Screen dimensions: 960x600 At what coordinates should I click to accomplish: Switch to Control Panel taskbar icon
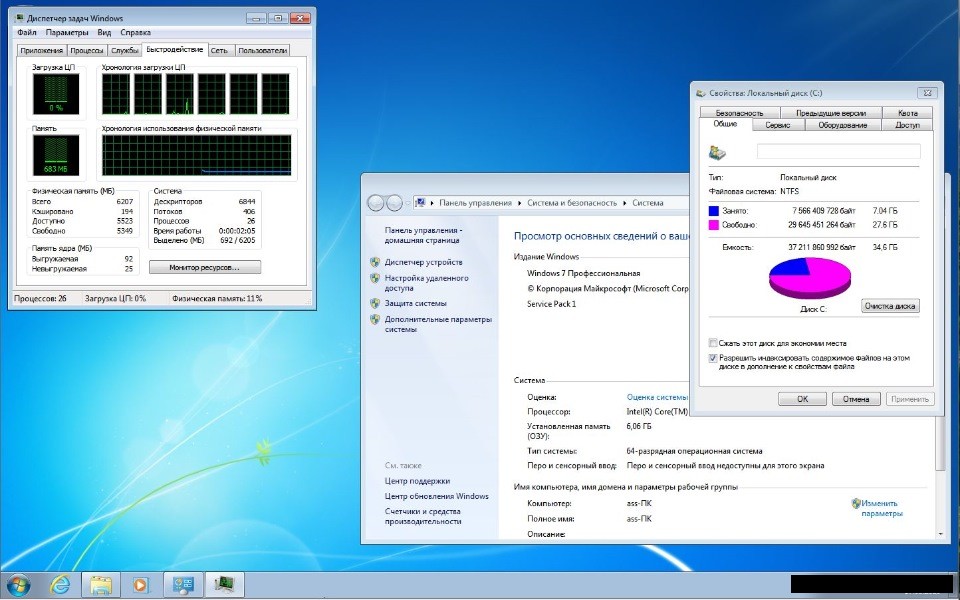click(x=183, y=585)
